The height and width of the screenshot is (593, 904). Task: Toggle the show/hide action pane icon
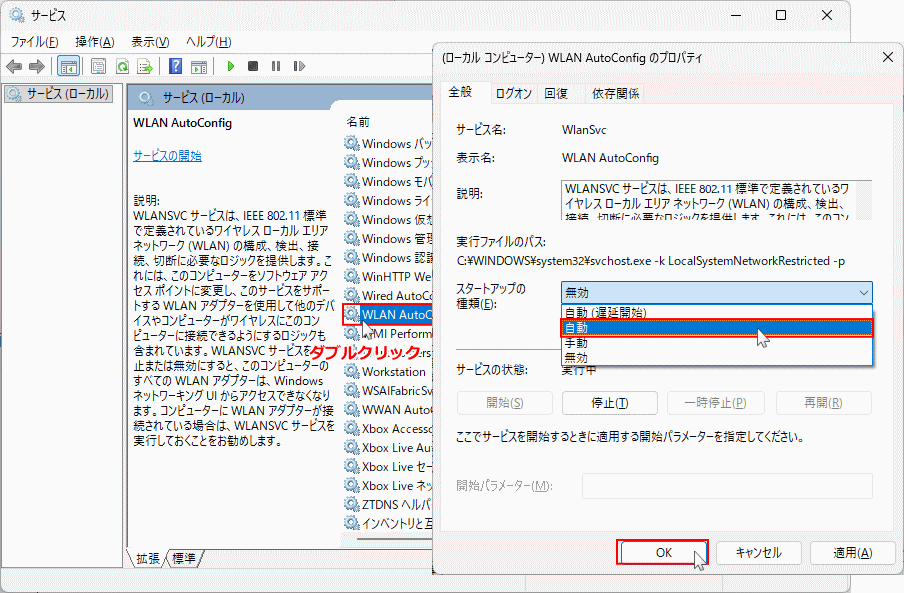point(199,66)
